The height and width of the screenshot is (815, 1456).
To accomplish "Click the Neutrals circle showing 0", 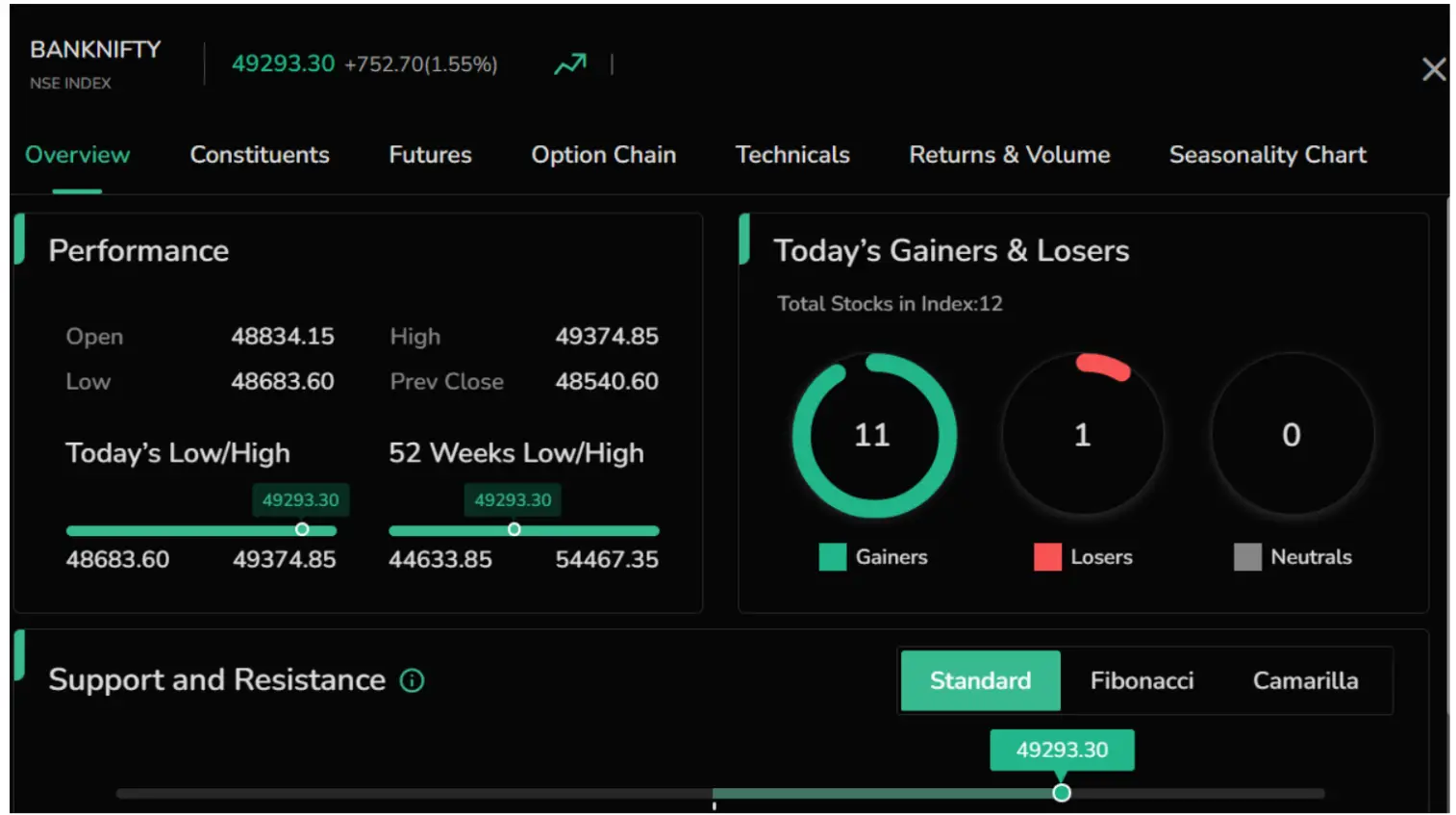I will [x=1292, y=435].
